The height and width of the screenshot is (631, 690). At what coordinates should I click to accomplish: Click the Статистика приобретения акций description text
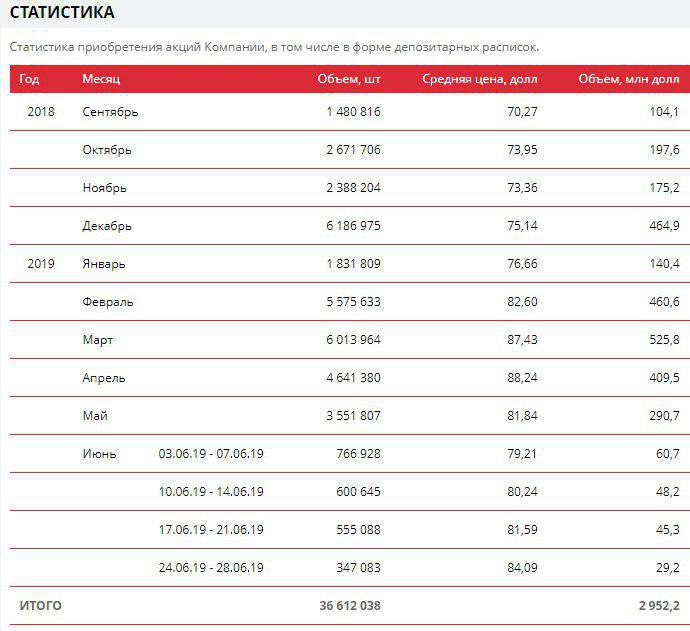274,47
